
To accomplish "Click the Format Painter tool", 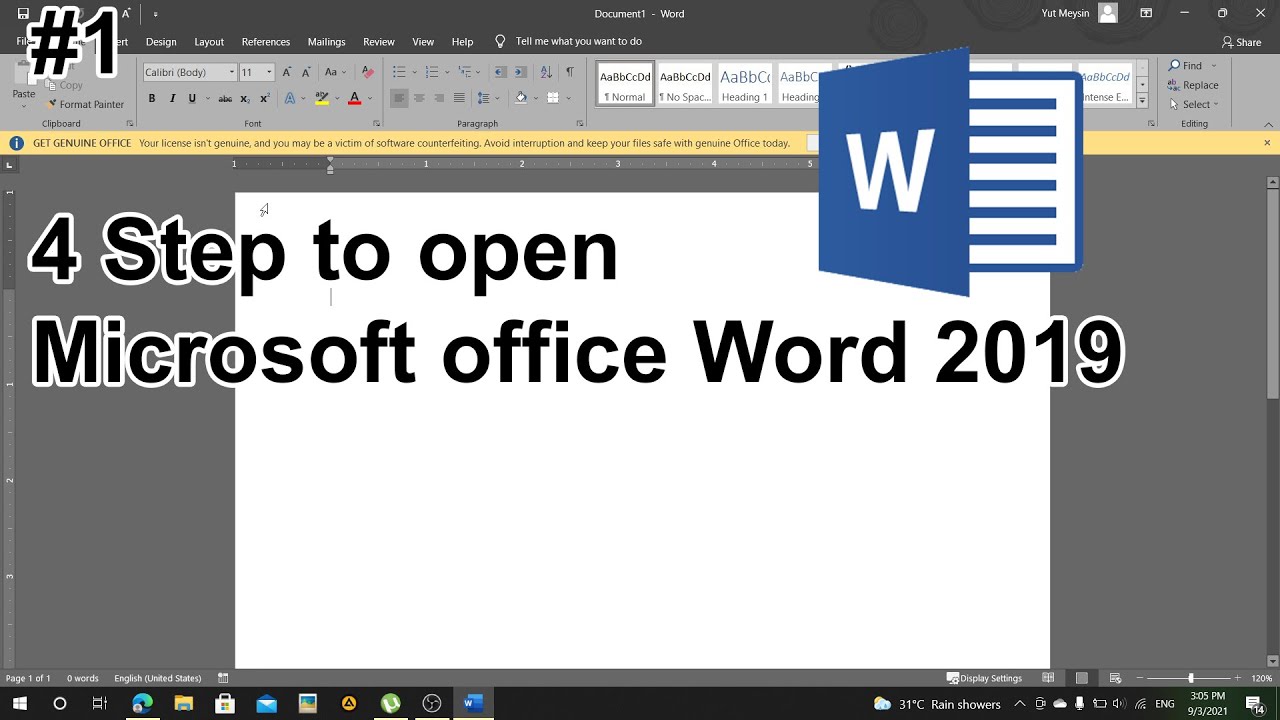I will coord(85,104).
